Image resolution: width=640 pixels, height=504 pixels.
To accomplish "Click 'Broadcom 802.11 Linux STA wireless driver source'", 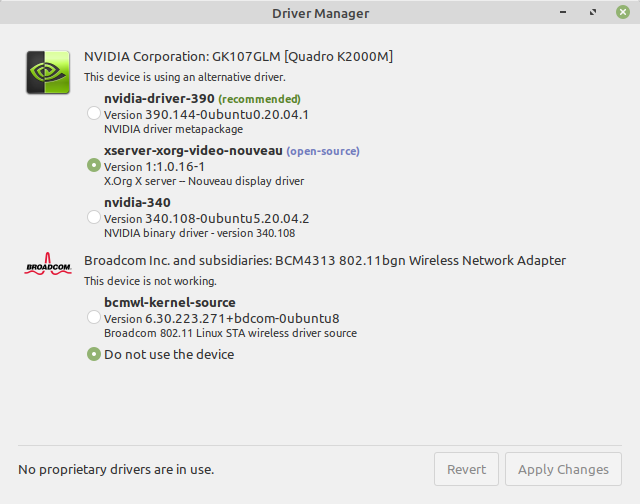I will (231, 333).
